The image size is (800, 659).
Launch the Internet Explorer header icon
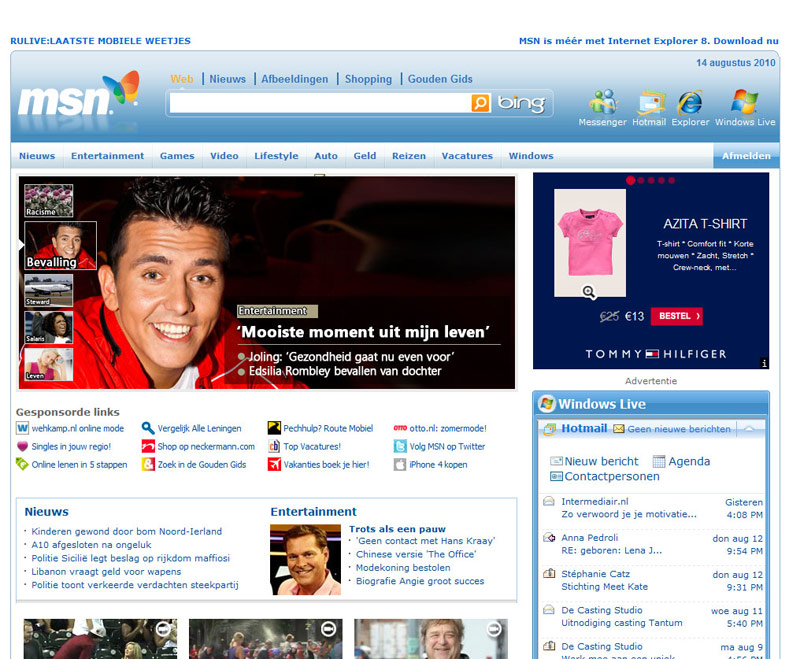point(690,102)
